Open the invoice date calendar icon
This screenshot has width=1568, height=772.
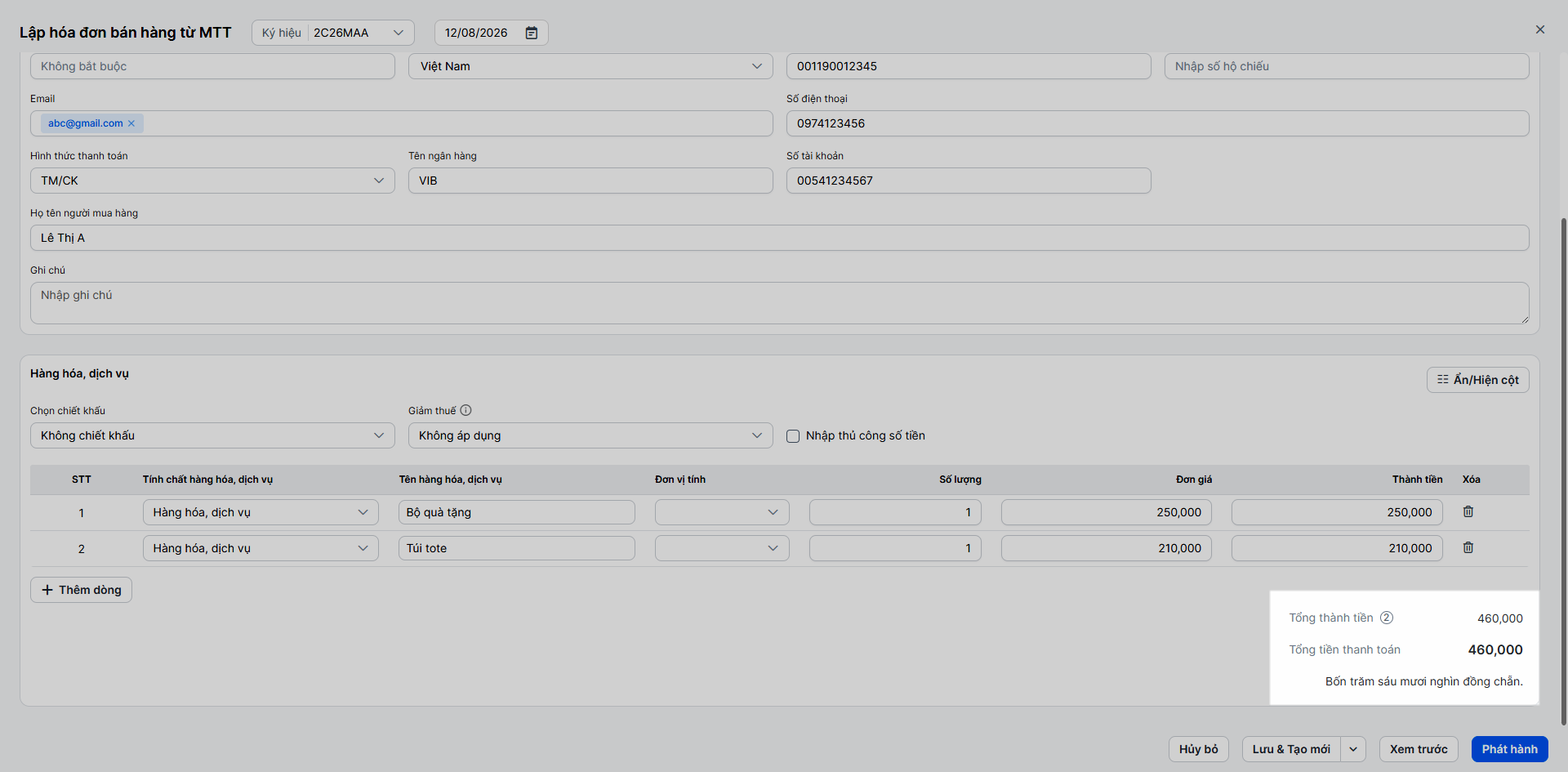coord(532,33)
